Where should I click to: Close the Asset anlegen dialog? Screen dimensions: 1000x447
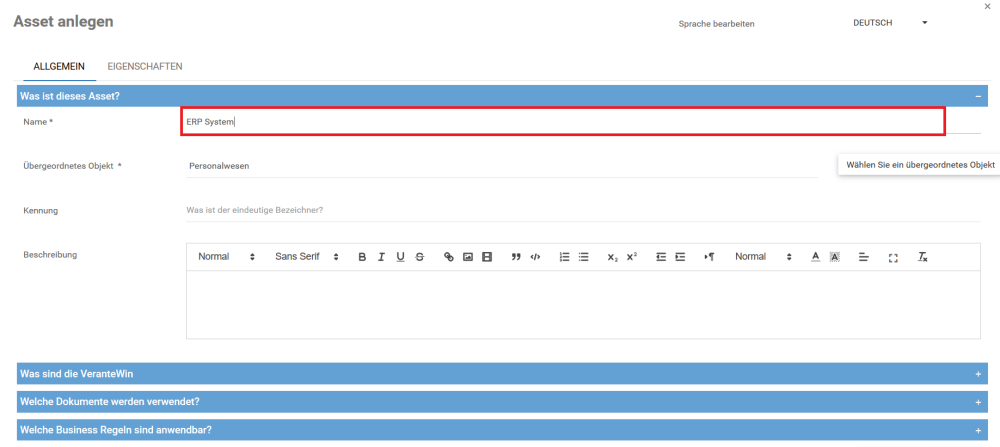click(988, 4)
